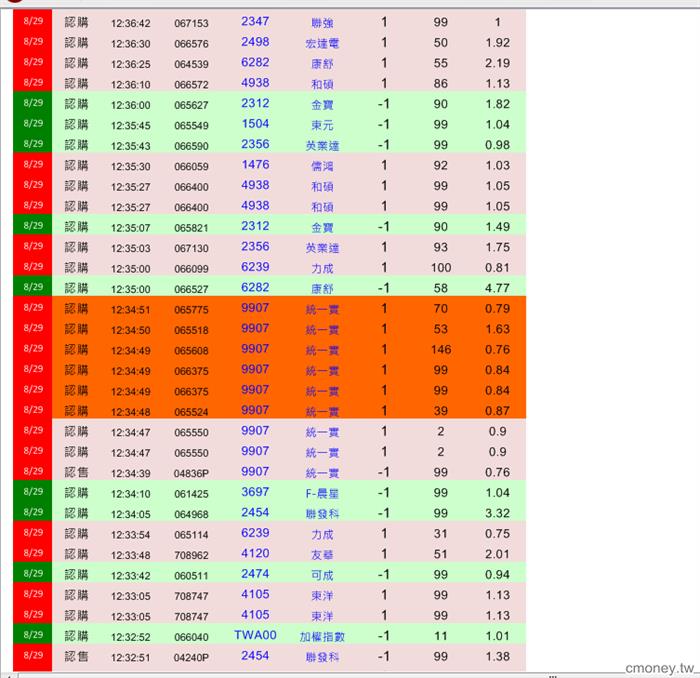
Task: Click 聯發科 name in the 12:34:05 row
Action: (322, 514)
